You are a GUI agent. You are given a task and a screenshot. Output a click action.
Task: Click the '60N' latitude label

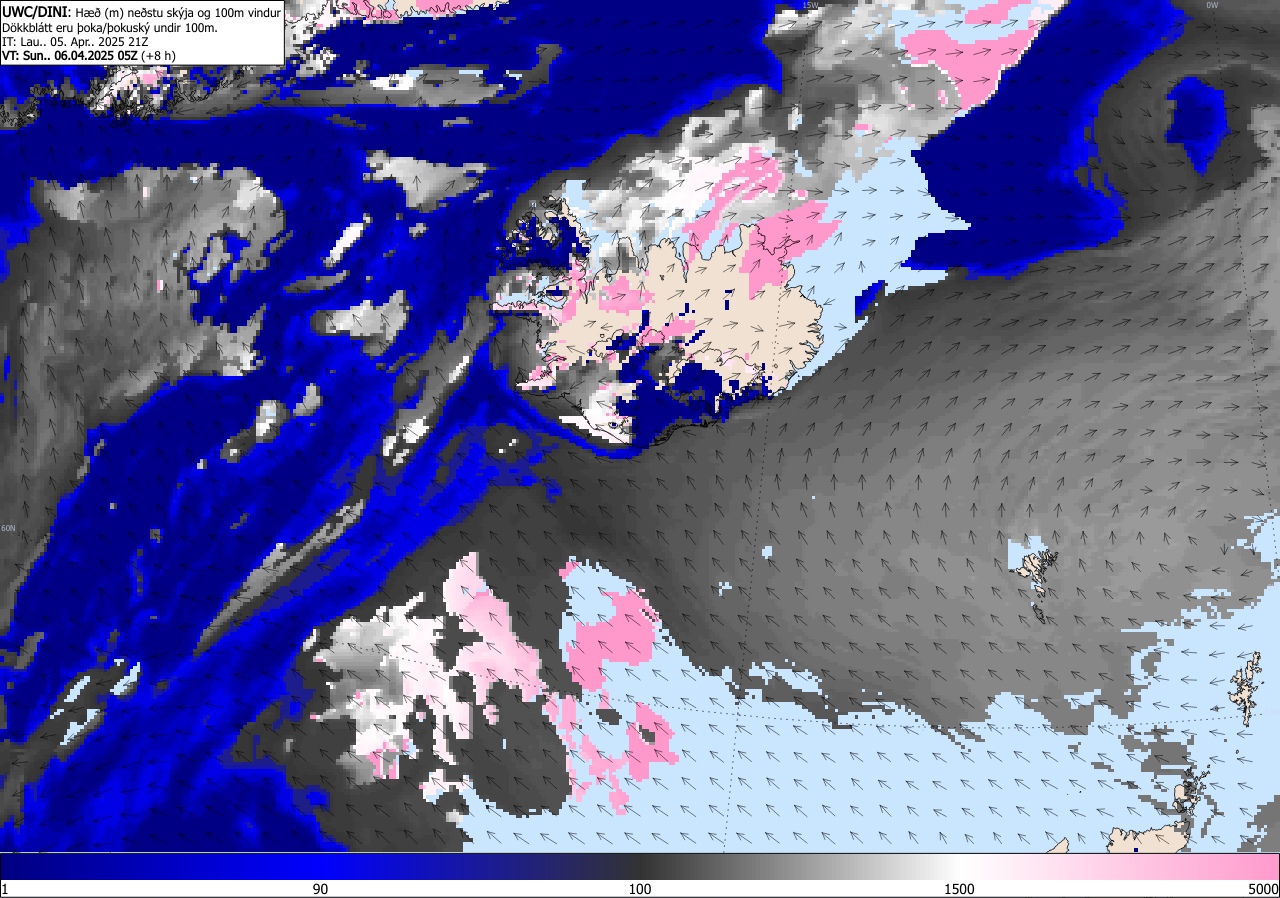(8, 528)
